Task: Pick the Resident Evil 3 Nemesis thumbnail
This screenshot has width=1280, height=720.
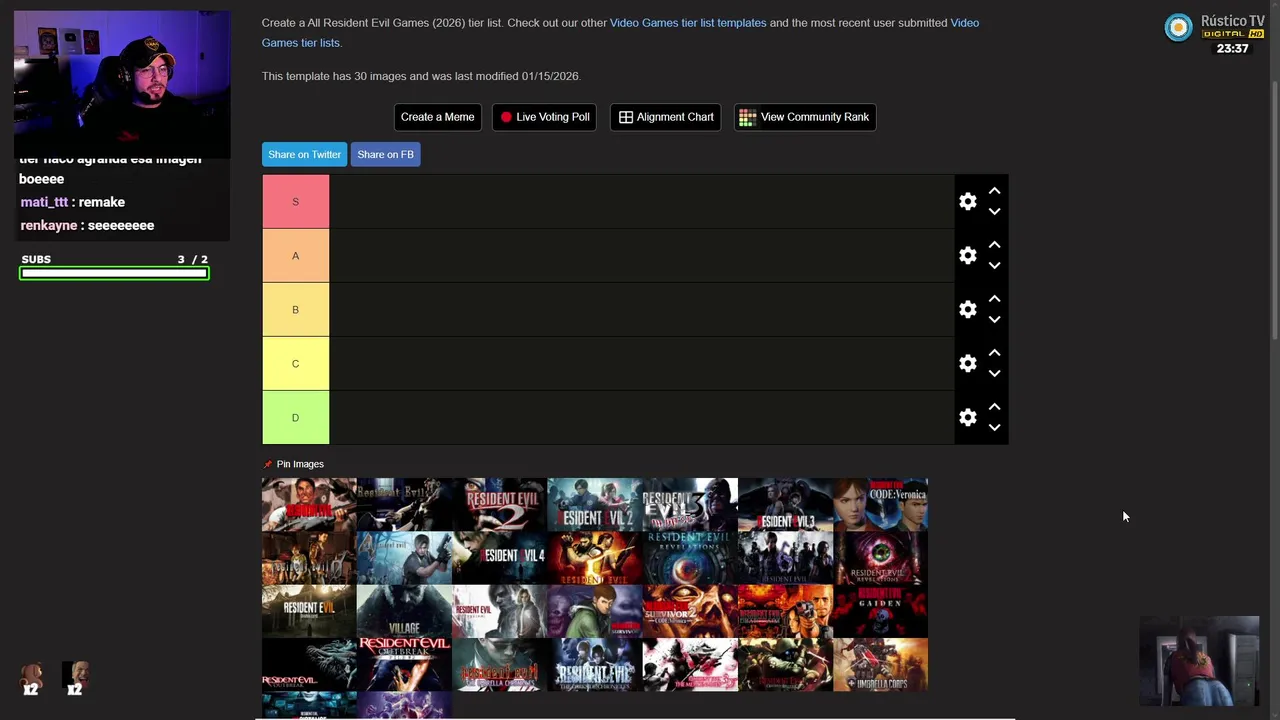Action: 689,504
